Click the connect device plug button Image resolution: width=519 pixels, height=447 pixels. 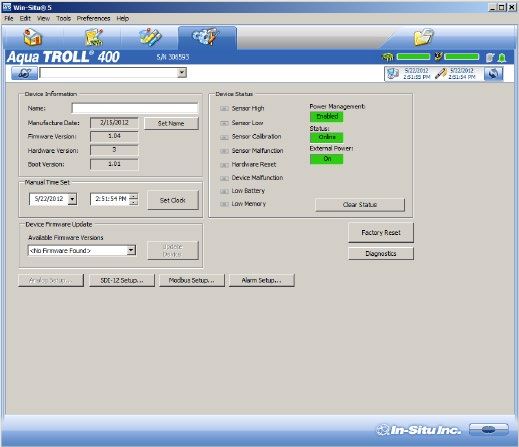pos(24,73)
